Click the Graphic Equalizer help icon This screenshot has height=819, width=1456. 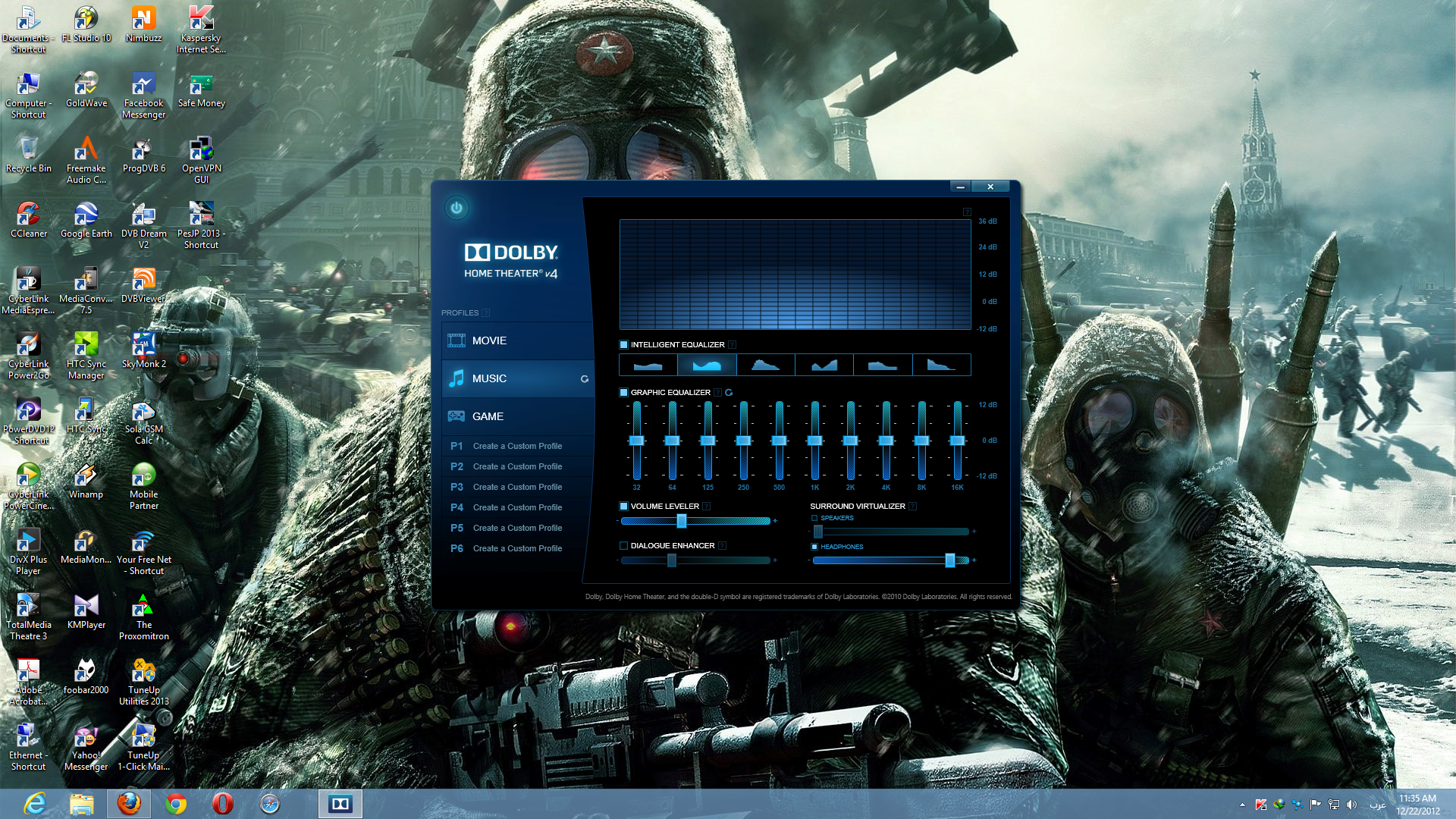(718, 392)
